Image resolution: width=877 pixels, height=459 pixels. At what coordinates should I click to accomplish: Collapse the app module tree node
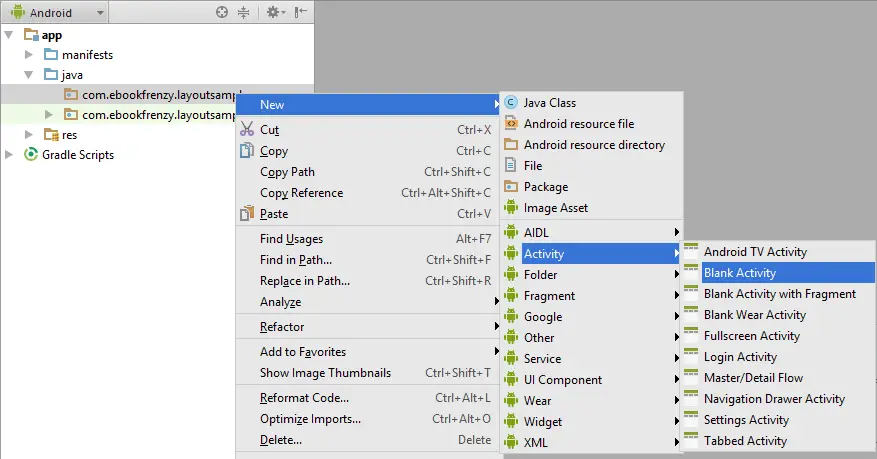(x=9, y=35)
